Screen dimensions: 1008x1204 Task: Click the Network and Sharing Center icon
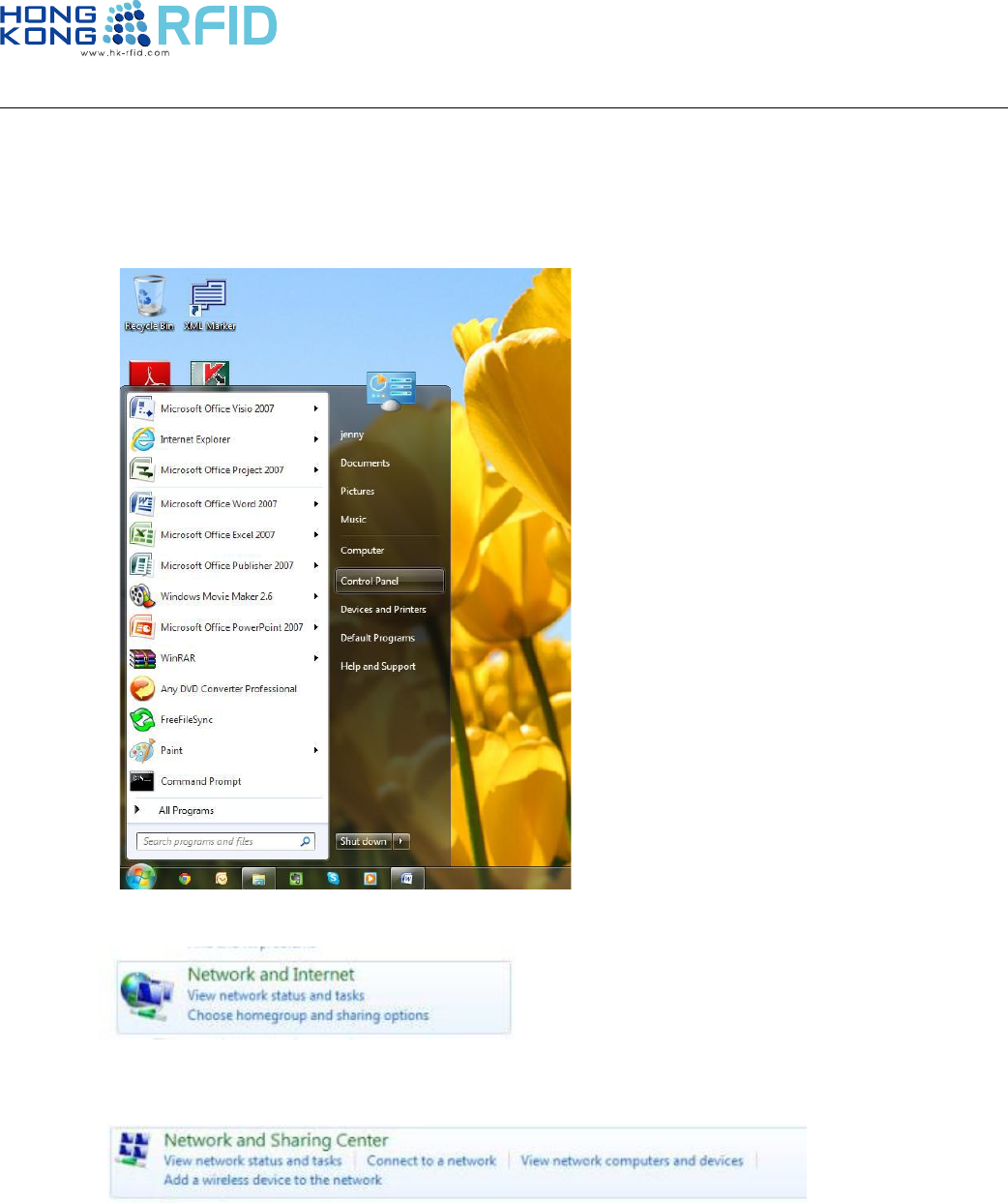coord(133,1149)
